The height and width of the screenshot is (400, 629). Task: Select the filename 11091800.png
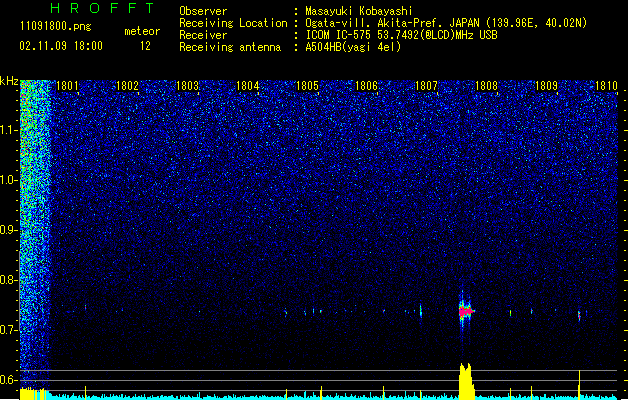(56, 27)
